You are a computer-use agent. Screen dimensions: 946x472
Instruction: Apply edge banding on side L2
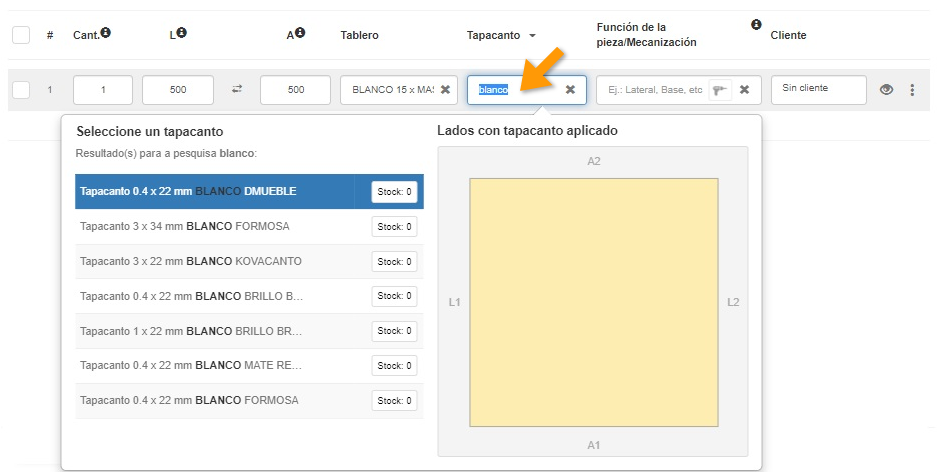coord(733,302)
